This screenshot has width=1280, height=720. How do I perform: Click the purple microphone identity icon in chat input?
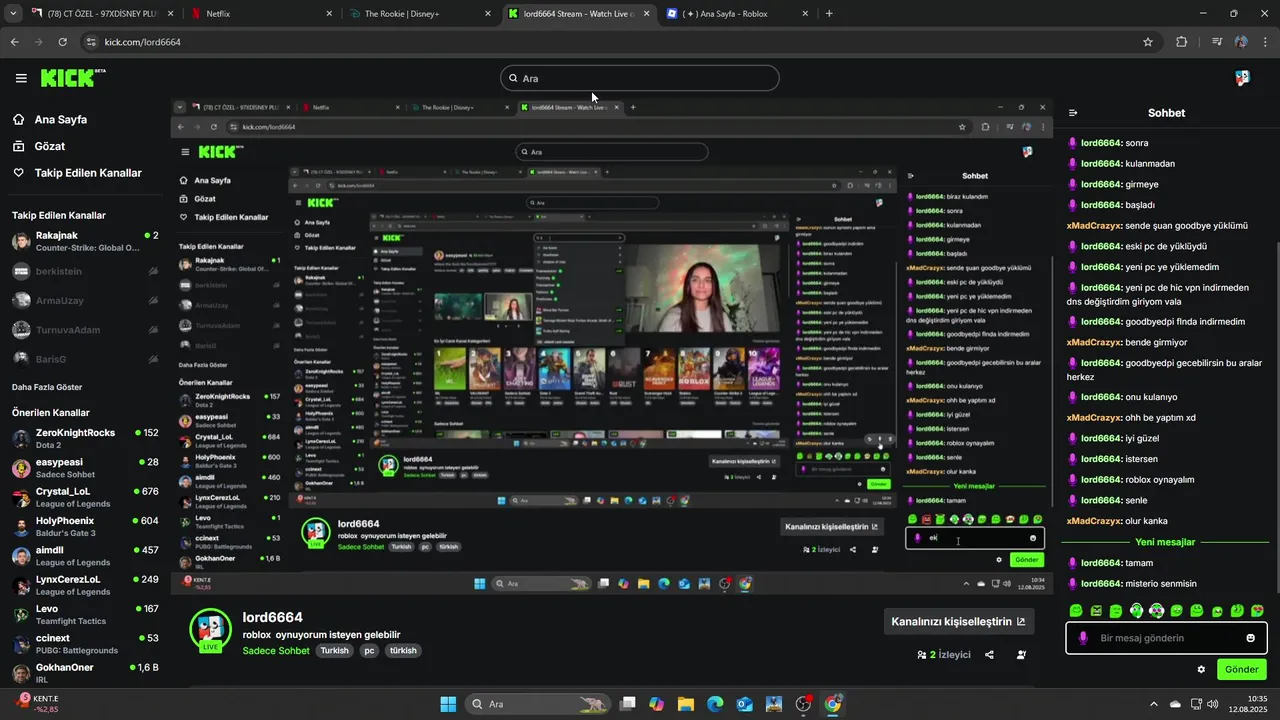[1083, 638]
